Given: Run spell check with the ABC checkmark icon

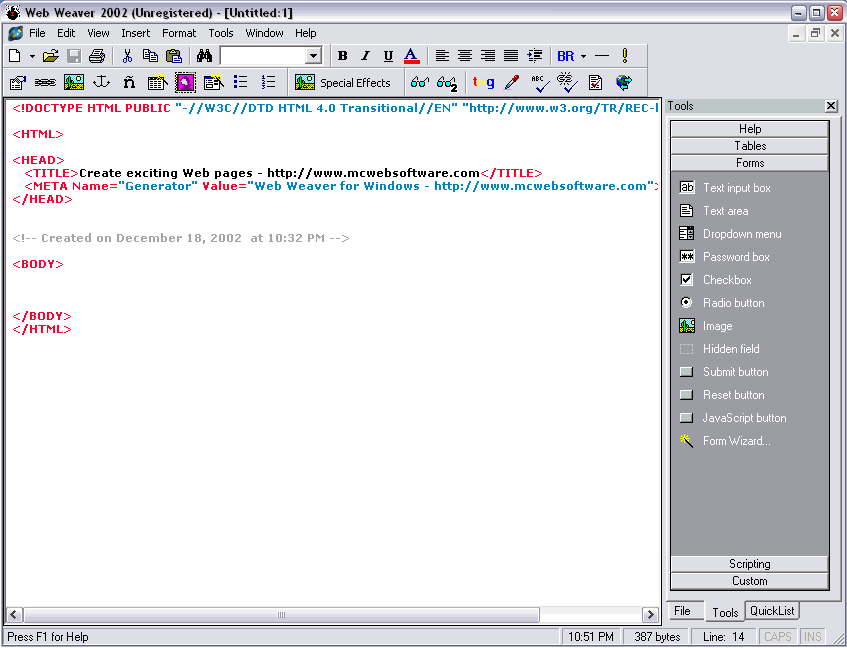Looking at the screenshot, I should coord(540,83).
